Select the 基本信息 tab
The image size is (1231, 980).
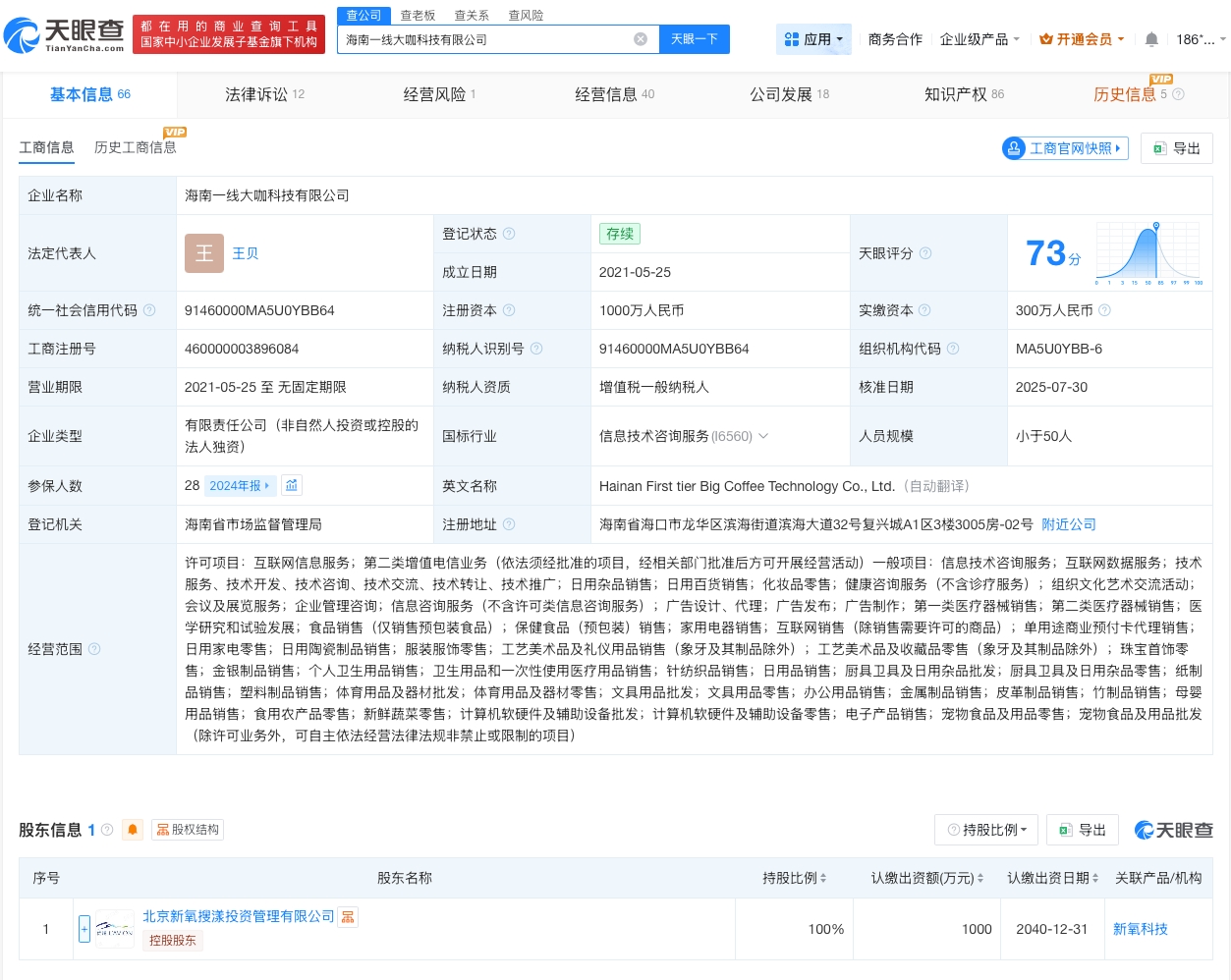tap(89, 94)
